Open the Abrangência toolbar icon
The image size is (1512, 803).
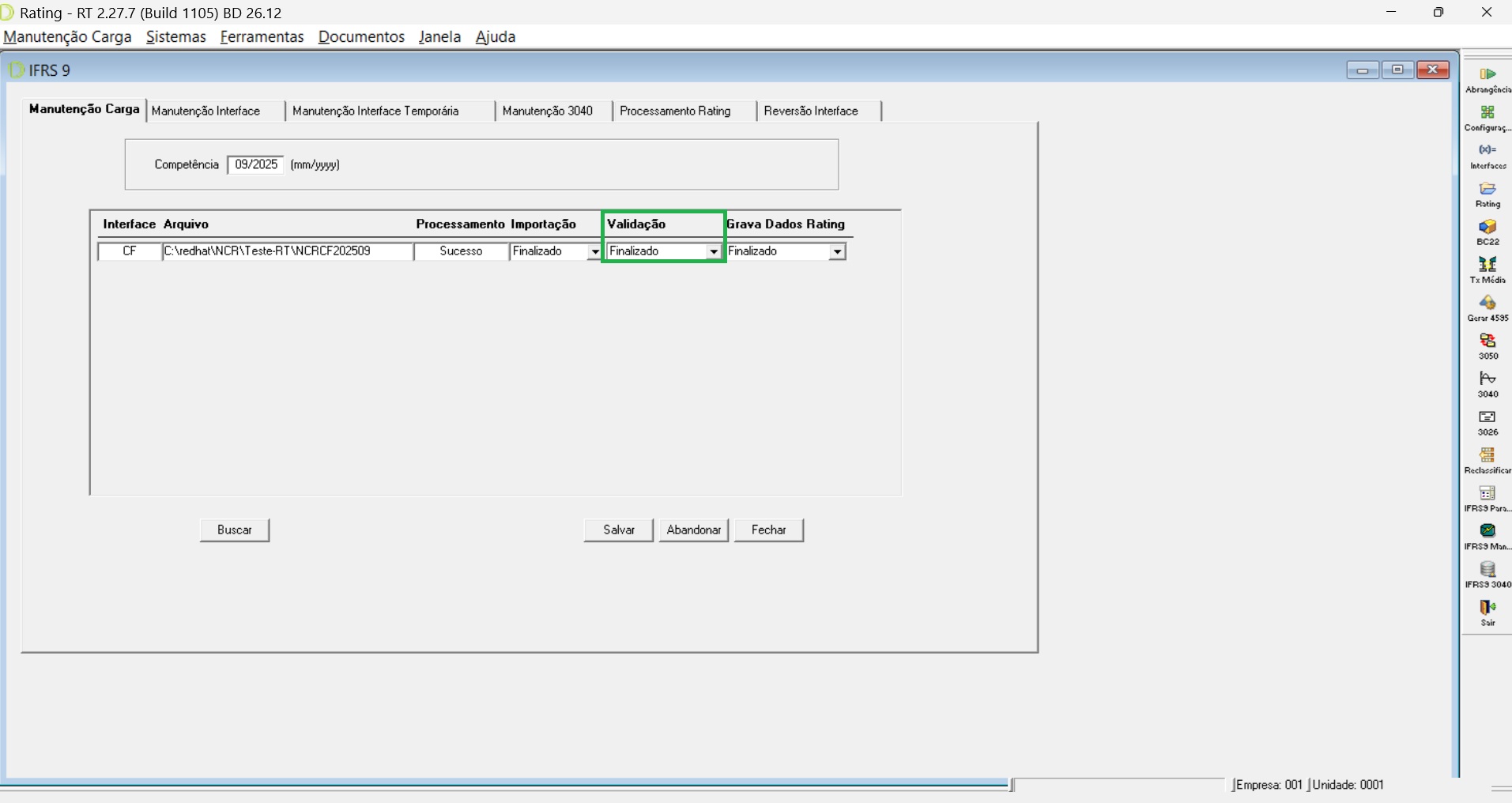(x=1487, y=74)
